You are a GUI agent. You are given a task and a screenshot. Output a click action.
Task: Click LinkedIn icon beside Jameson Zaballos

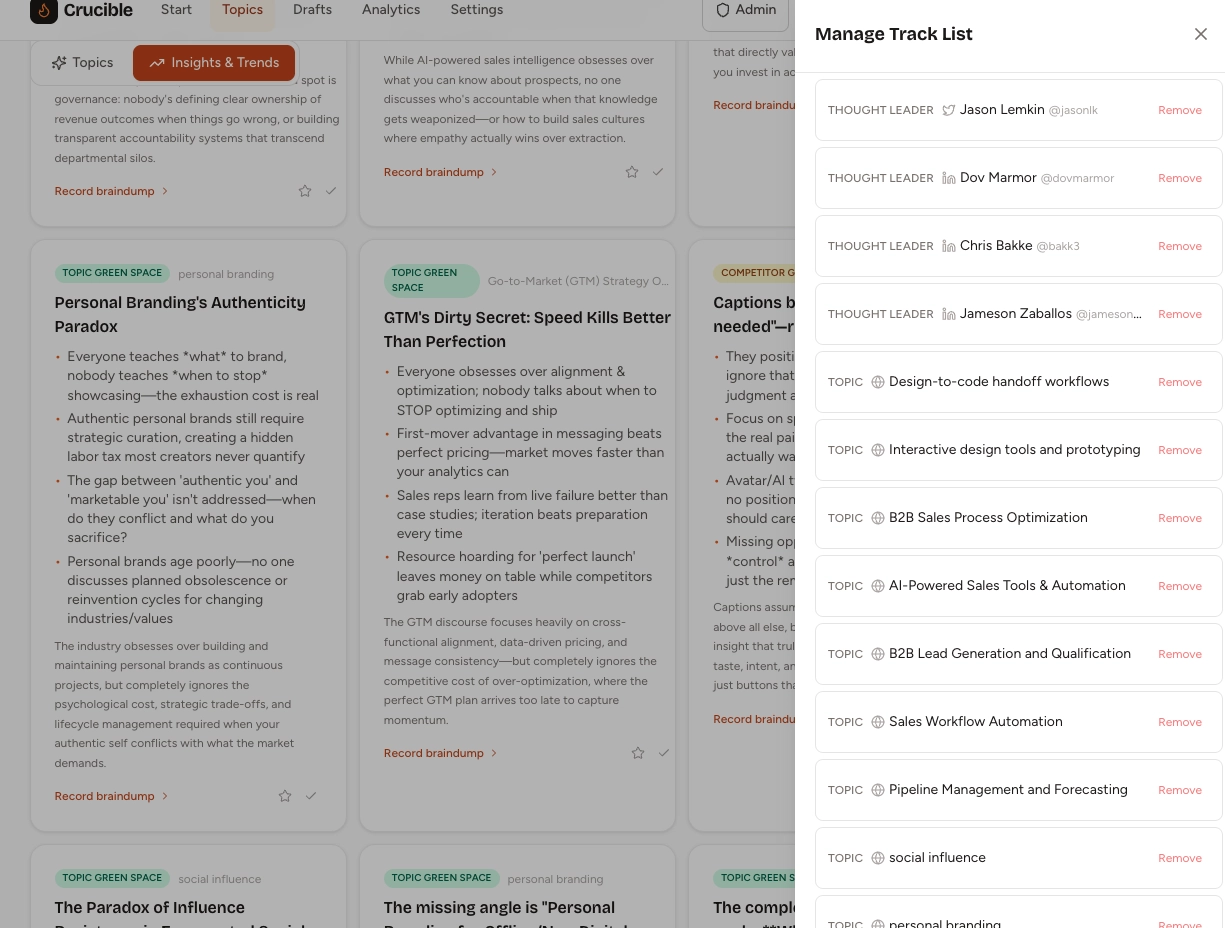[x=949, y=314]
